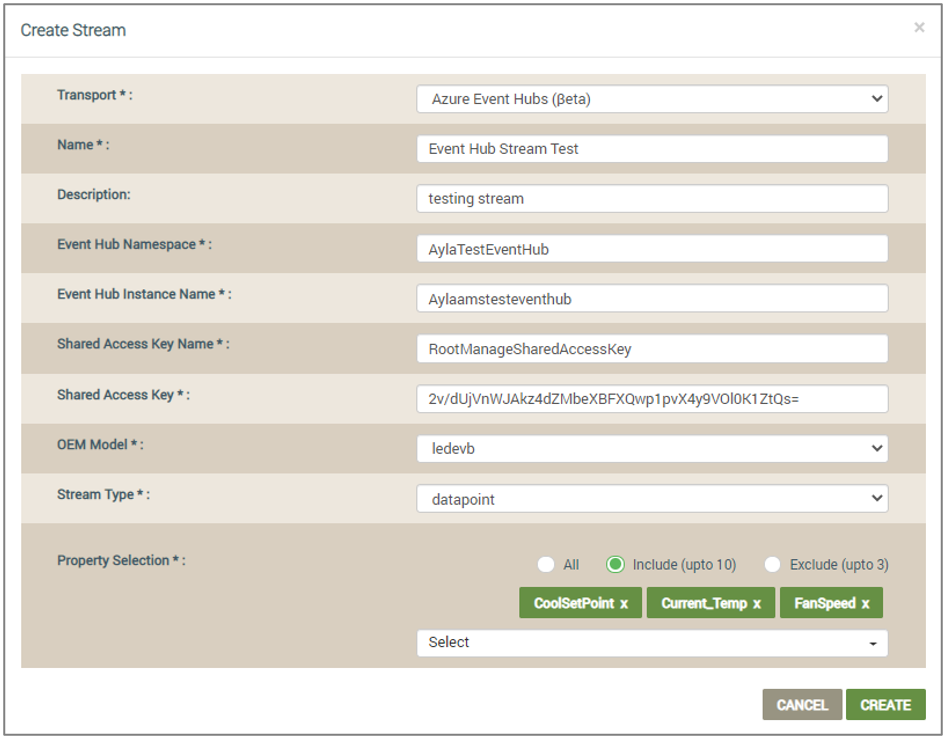
Task: Click the Event Hub Instance Name field
Action: [652, 298]
